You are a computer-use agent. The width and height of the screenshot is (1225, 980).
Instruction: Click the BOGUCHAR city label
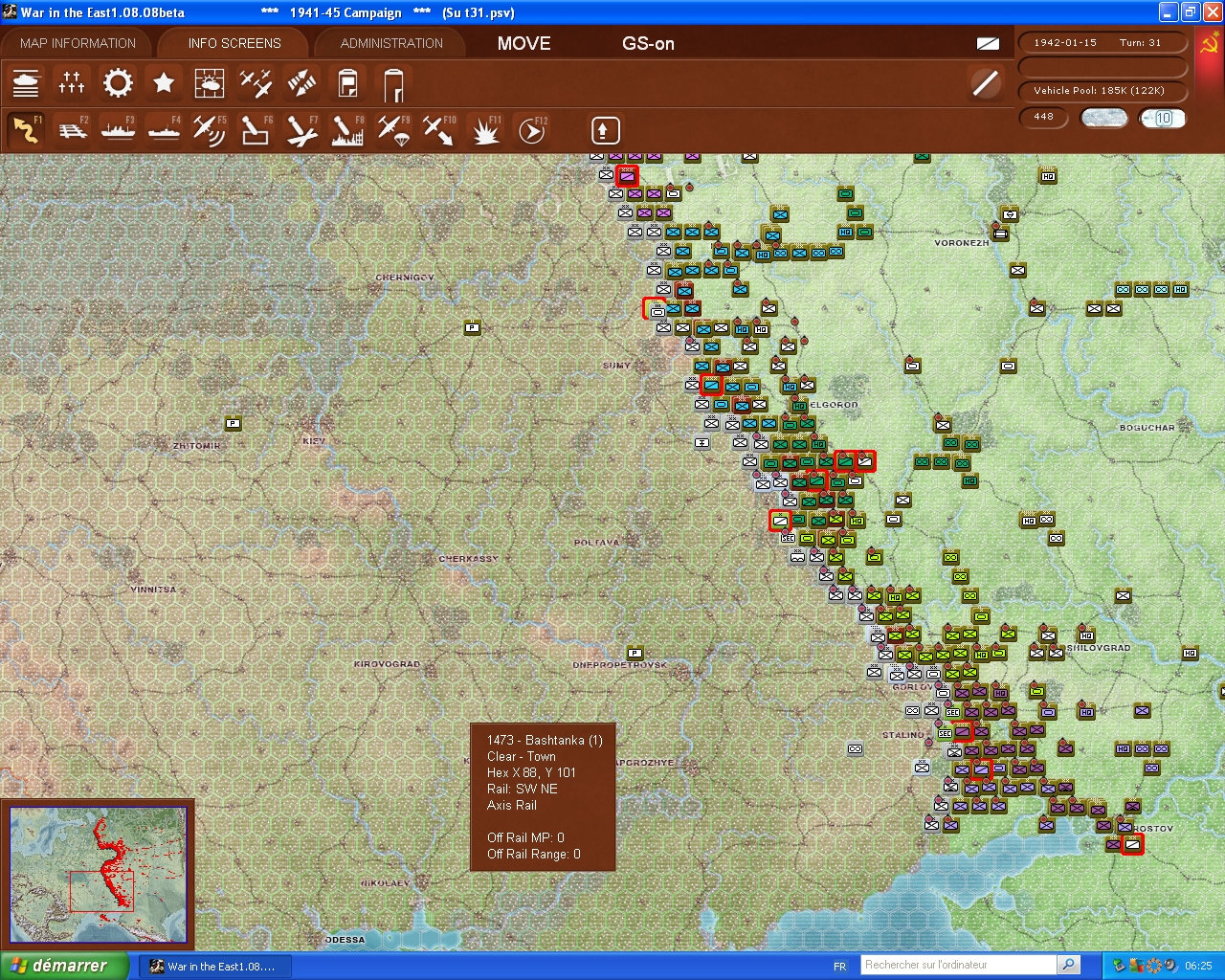pyautogui.click(x=1147, y=428)
